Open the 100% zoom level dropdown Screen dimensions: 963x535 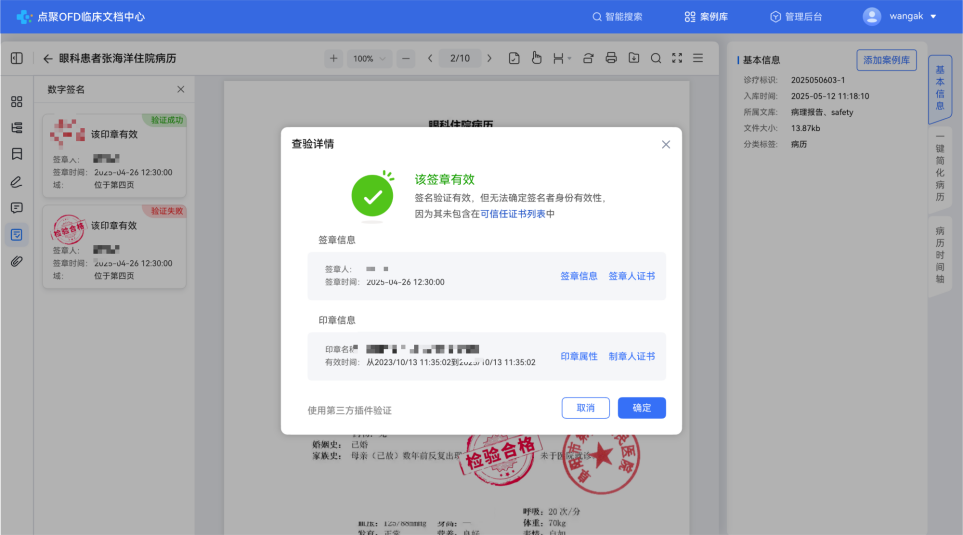coord(369,58)
